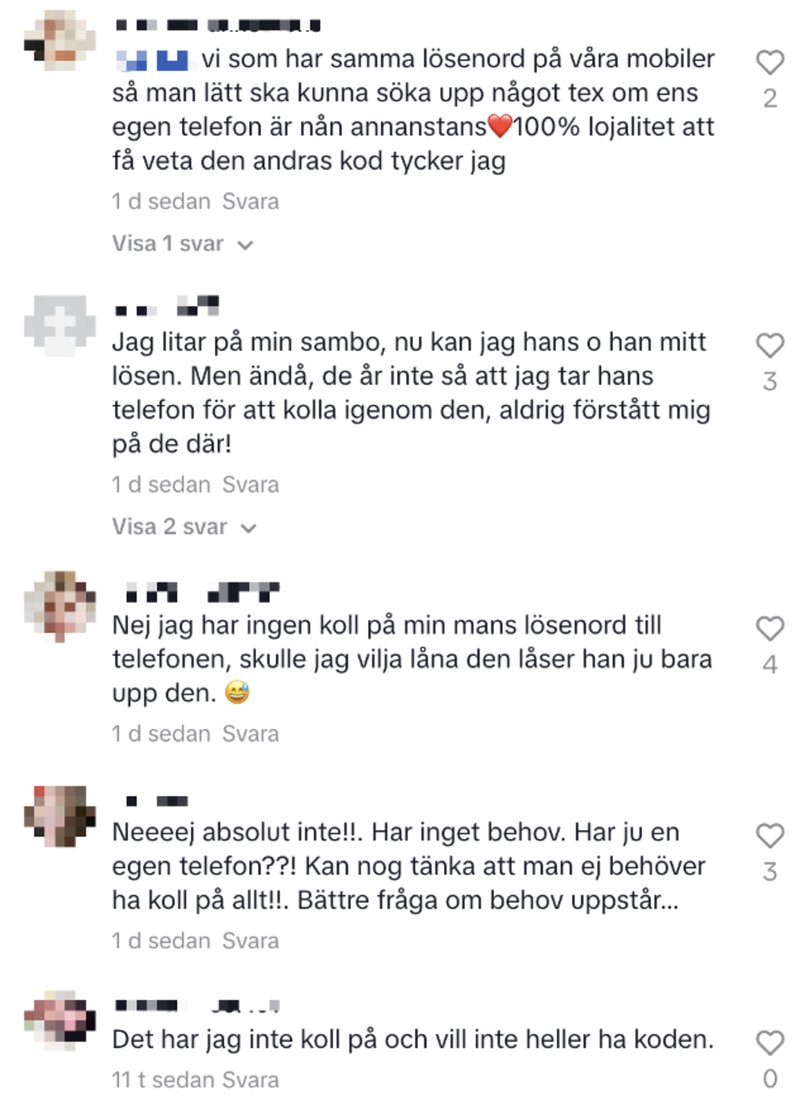
Task: Click Svara on the comment posted 11 t sedan
Action: click(x=251, y=1080)
